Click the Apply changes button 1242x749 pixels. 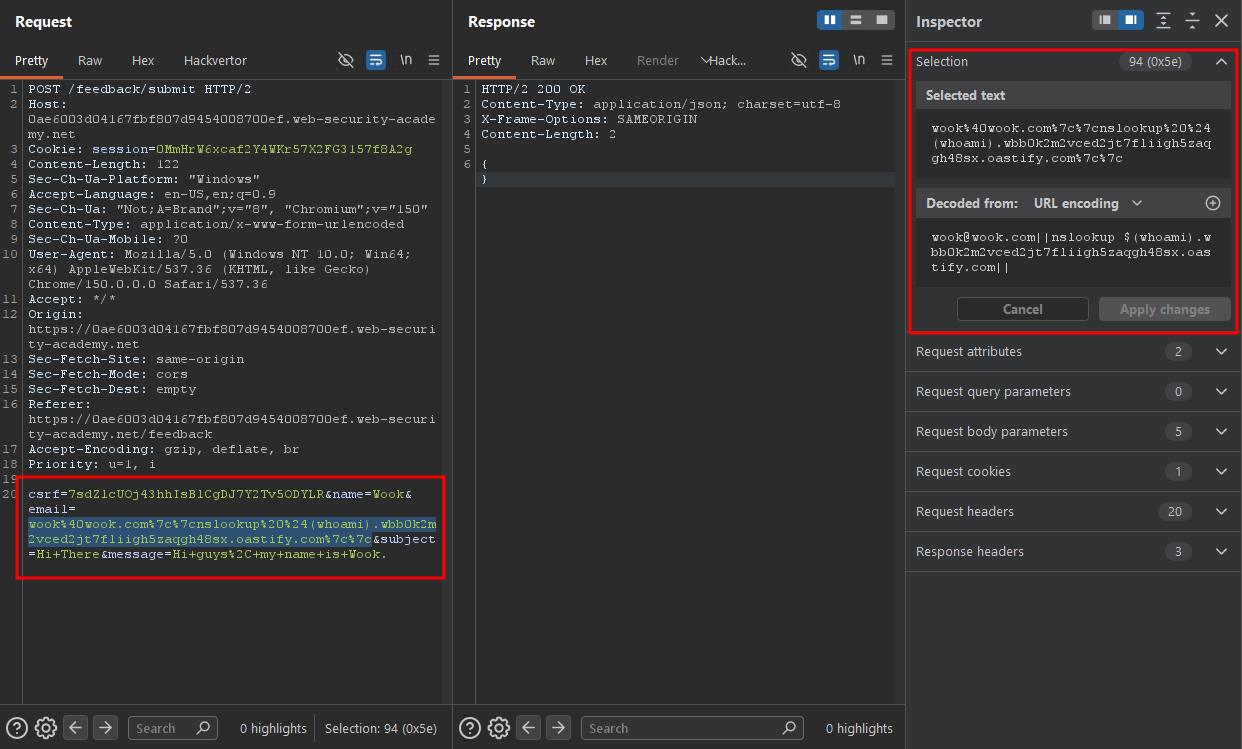point(1165,309)
